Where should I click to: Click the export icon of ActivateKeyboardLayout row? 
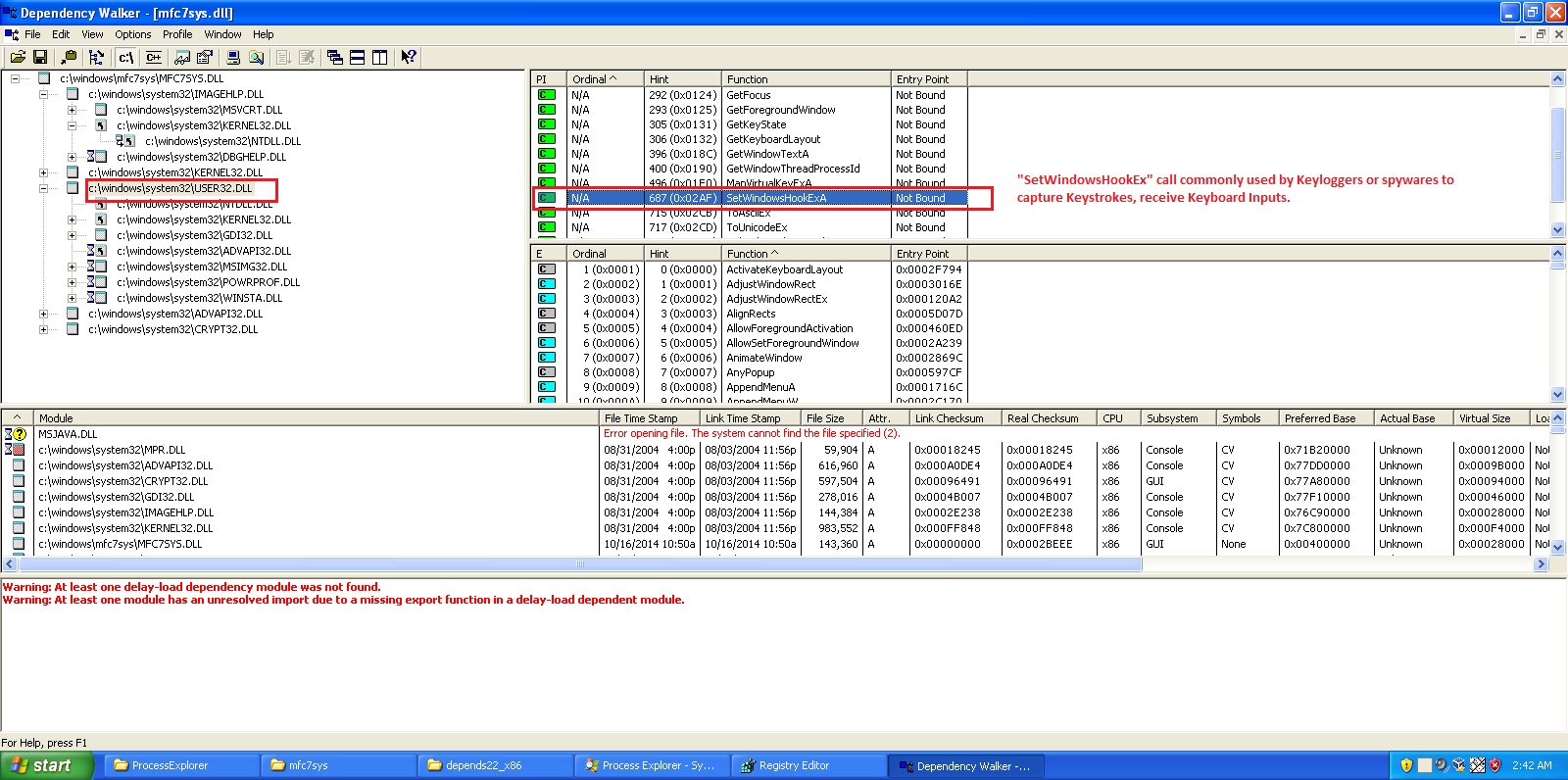pos(547,269)
